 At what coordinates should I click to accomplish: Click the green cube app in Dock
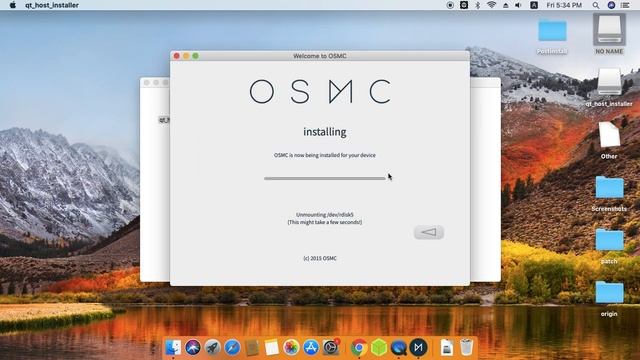(x=379, y=347)
